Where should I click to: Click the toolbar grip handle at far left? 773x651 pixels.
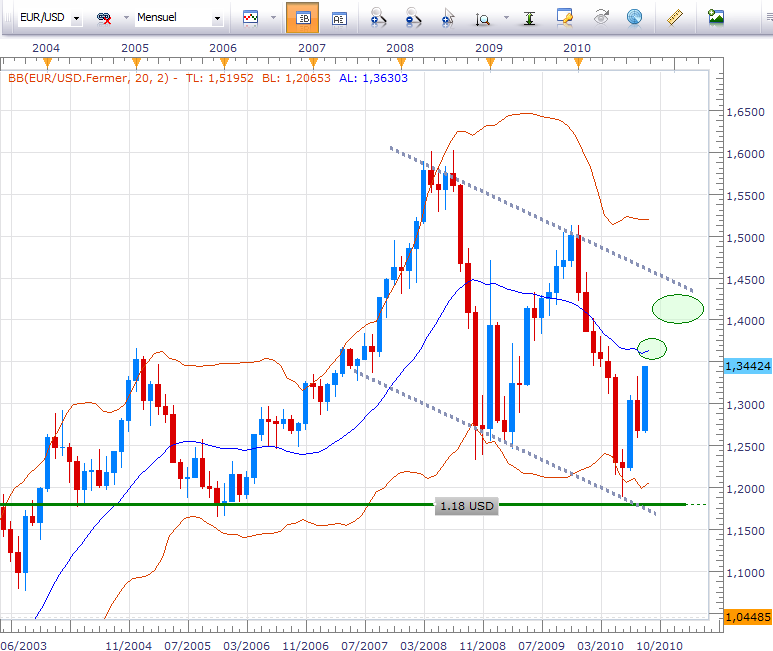(x=7, y=18)
